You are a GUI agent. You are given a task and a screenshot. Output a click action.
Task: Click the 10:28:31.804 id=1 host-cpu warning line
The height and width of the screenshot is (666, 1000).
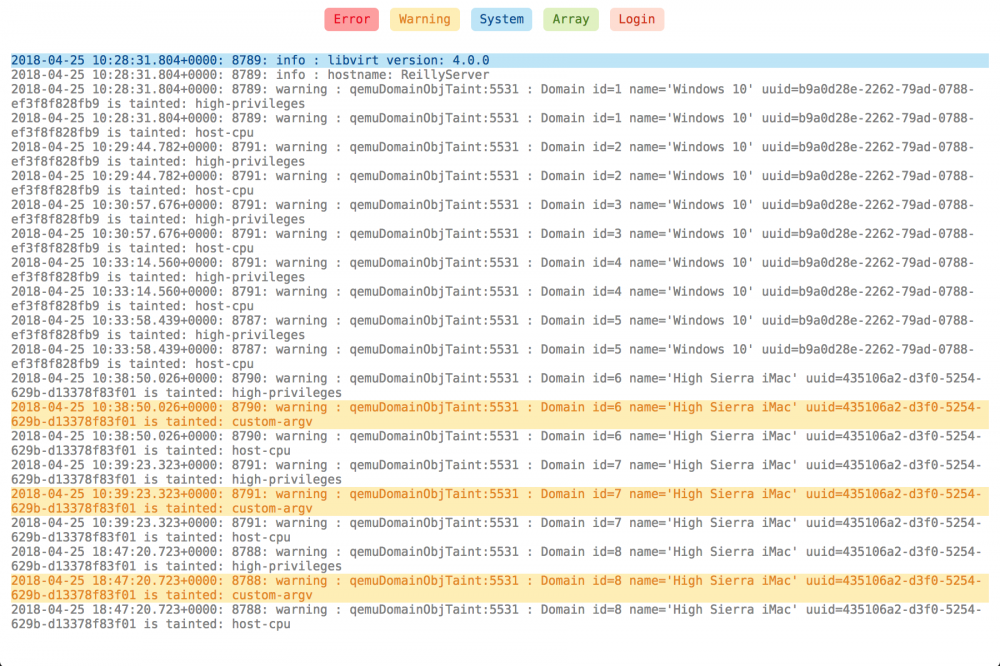499,126
